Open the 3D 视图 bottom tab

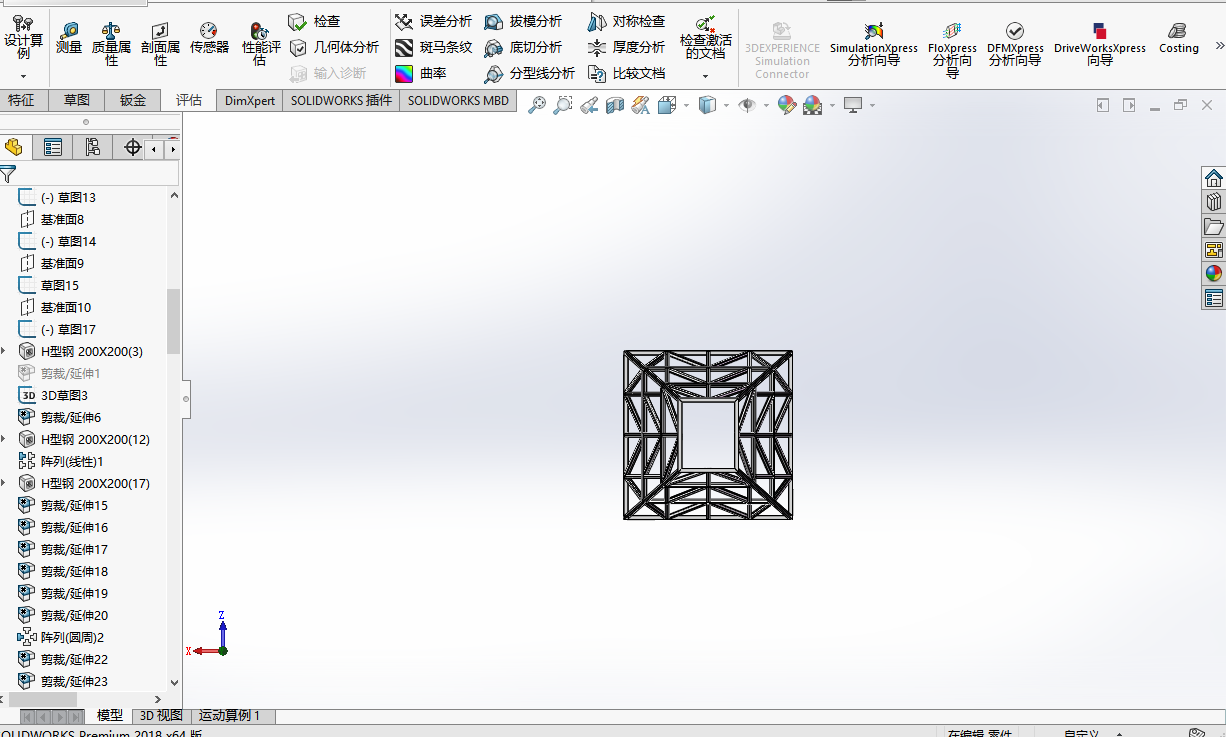161,715
